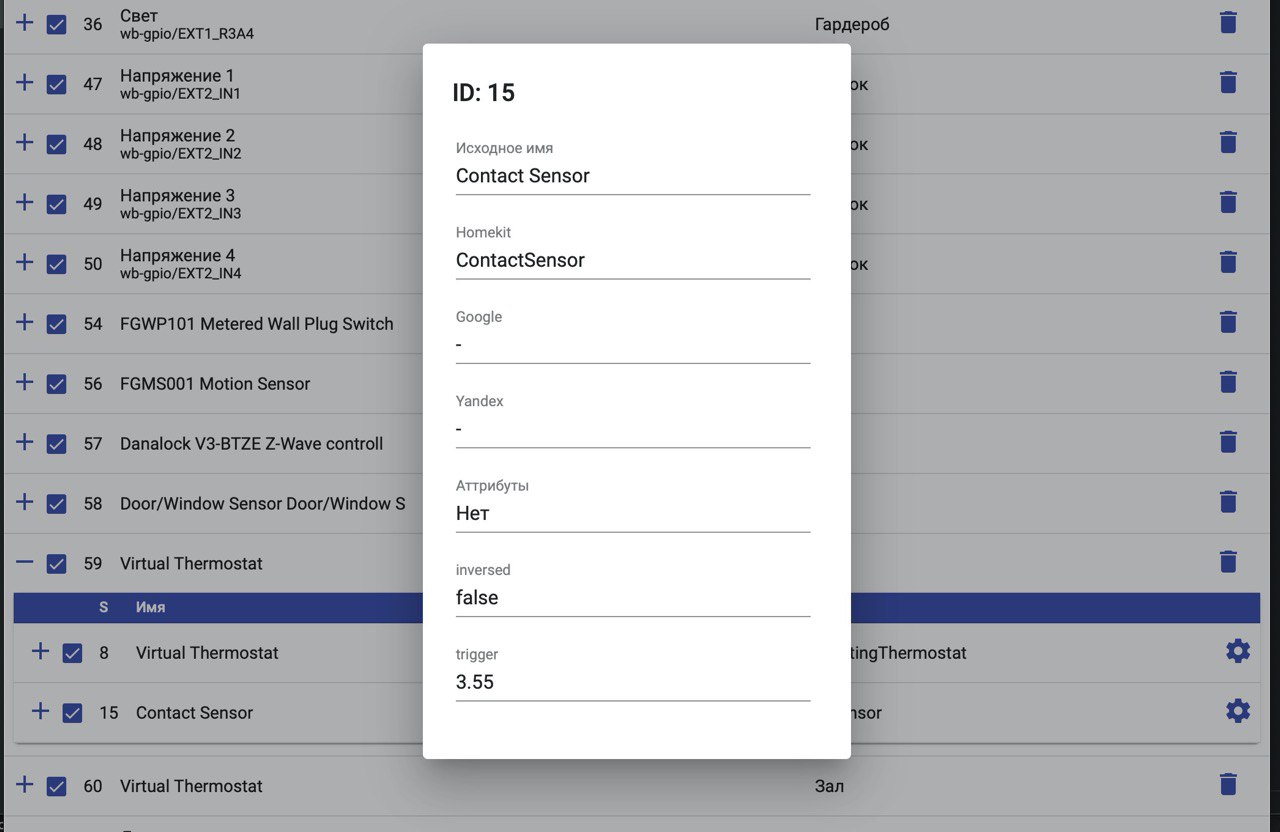Toggle checkbox for device 58 Door/Window Sensor
The width and height of the screenshot is (1280, 832).
click(x=57, y=504)
